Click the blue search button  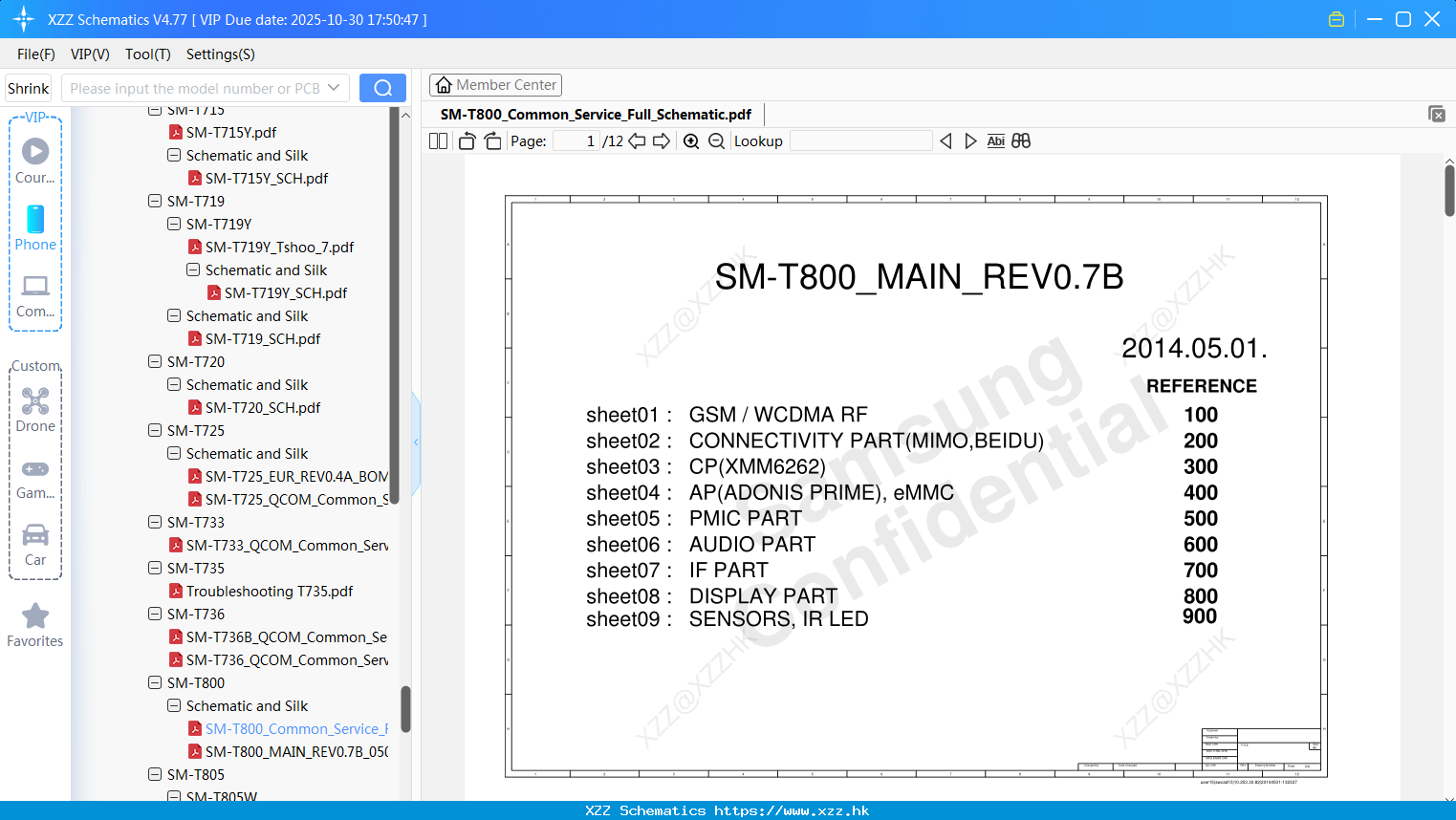point(382,88)
